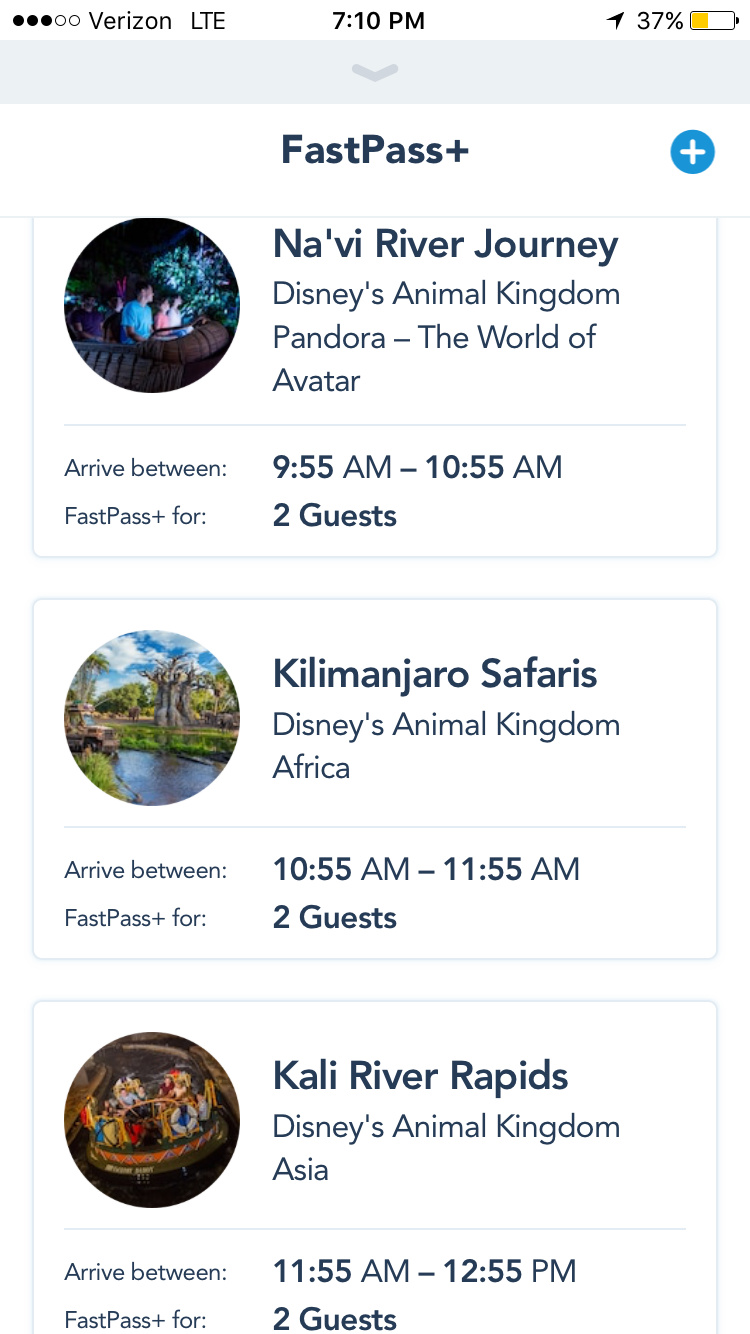Tap the 7:10 PM status bar clock
The height and width of the screenshot is (1334, 750).
[x=378, y=20]
